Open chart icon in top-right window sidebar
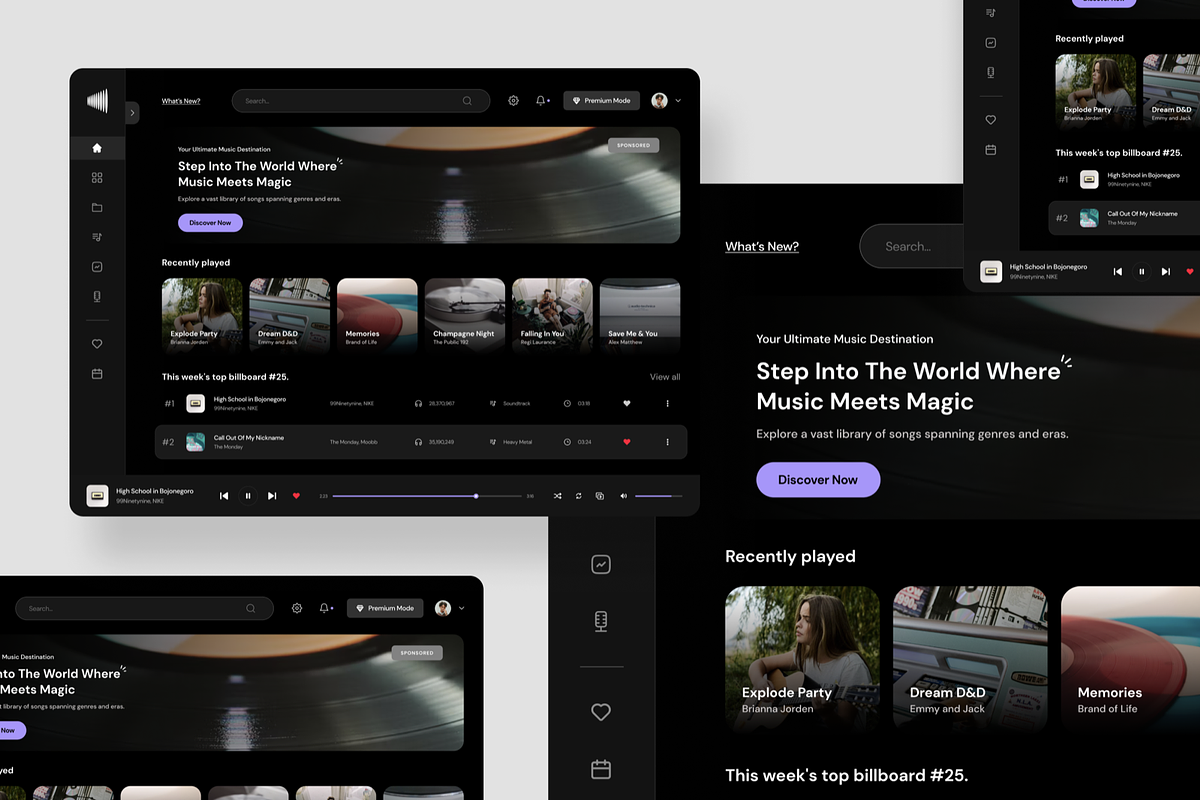1200x800 pixels. click(991, 43)
